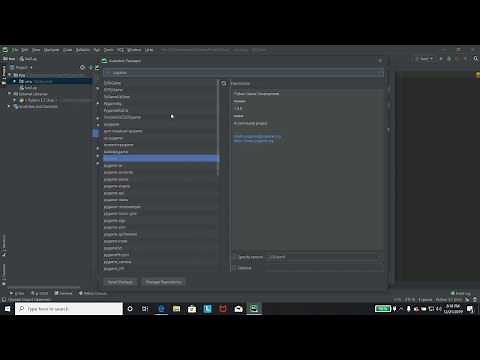Click the Install Package button
Screen dimensions: 480x360
pyautogui.click(x=120, y=282)
